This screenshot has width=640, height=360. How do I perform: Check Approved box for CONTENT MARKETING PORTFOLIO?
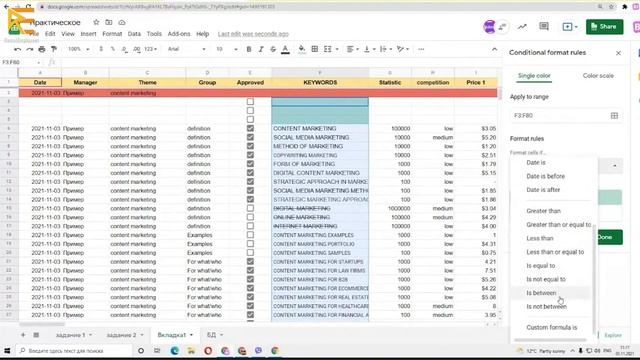tap(250, 244)
